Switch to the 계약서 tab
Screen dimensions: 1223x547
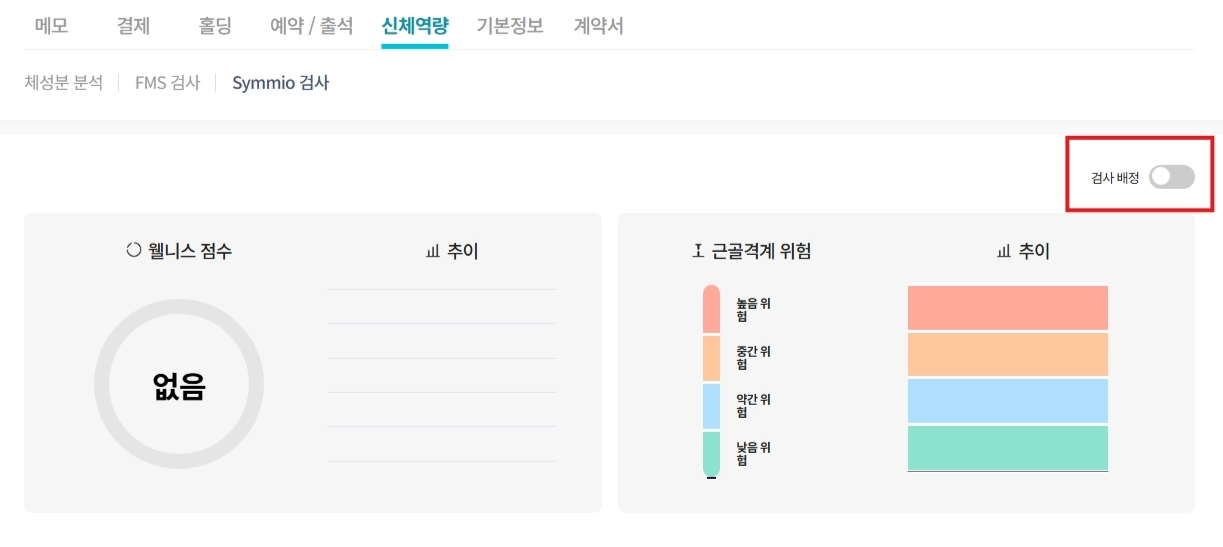click(598, 26)
